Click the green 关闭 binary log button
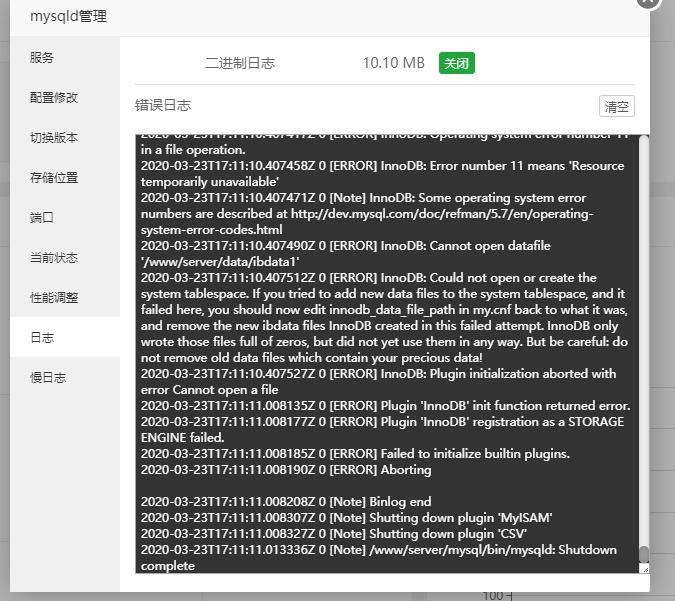This screenshot has height=601, width=675. click(x=457, y=63)
